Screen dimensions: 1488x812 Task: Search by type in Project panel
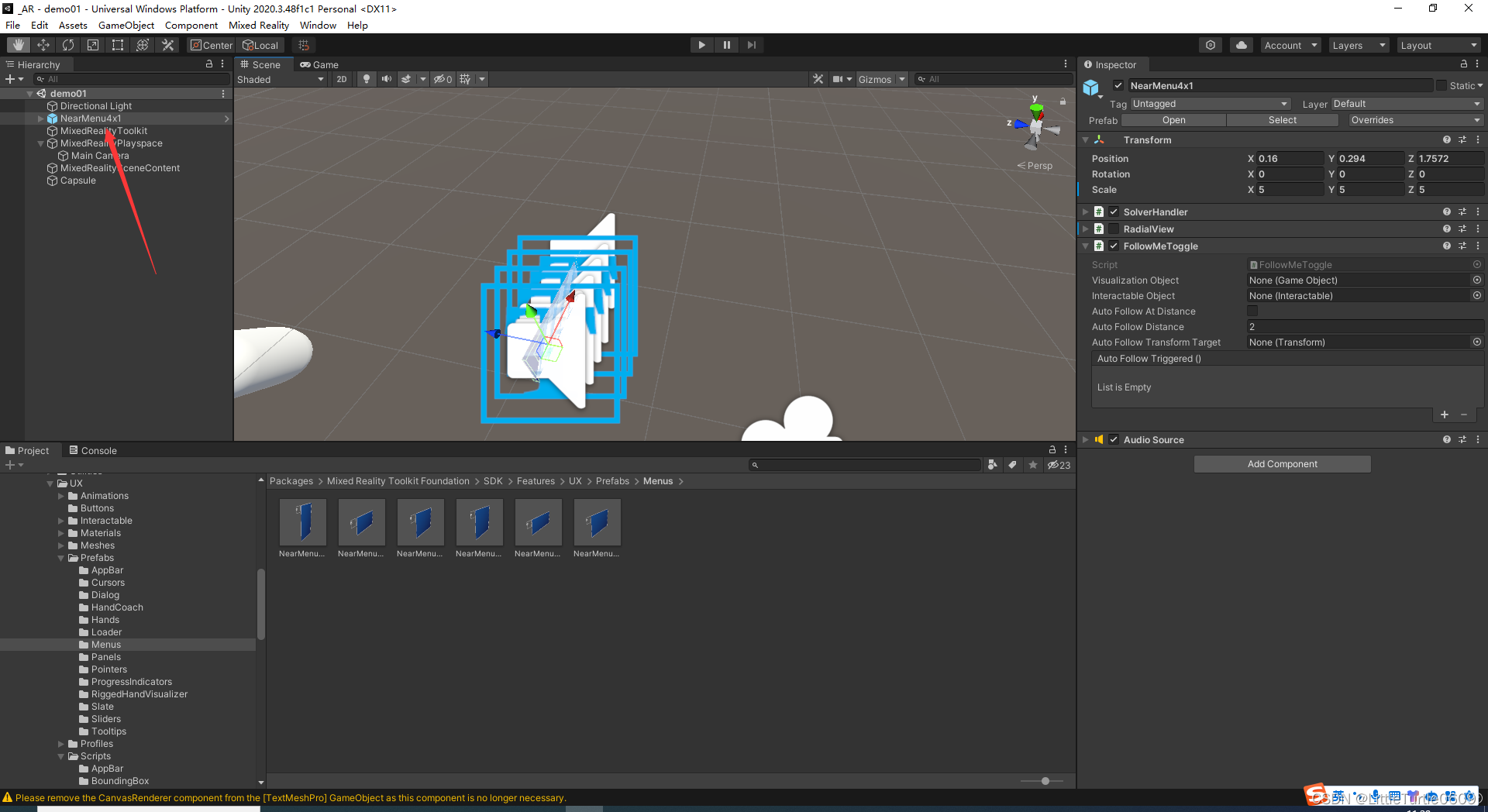click(x=993, y=465)
